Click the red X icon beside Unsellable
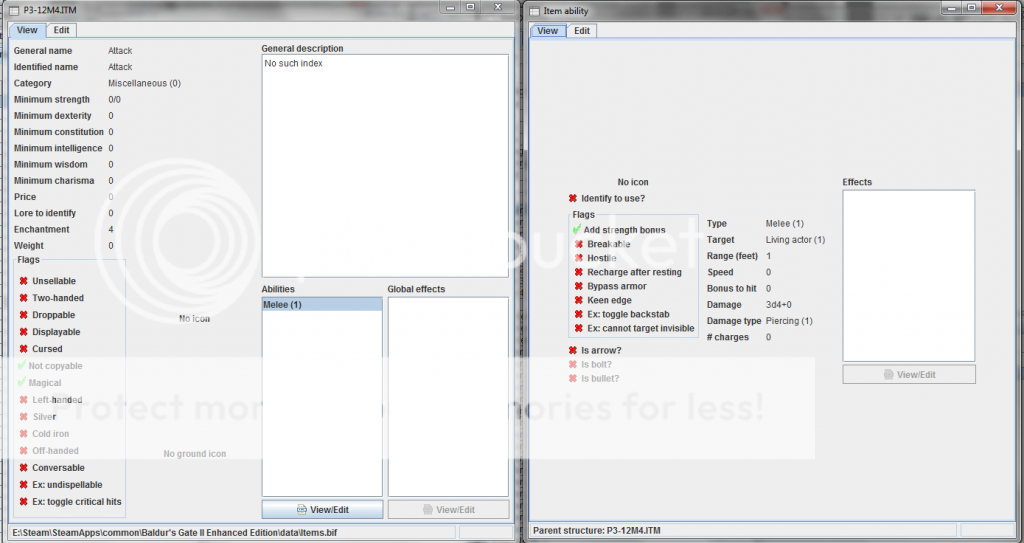 (x=24, y=281)
